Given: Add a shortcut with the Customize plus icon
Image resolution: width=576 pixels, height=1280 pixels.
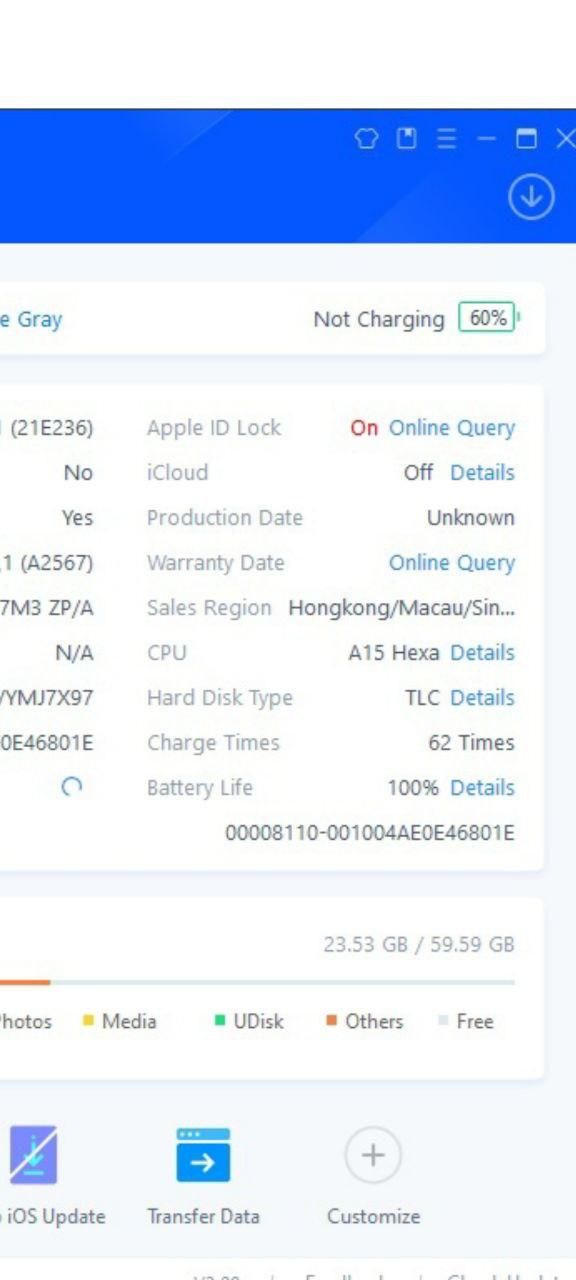Looking at the screenshot, I should click(373, 1155).
